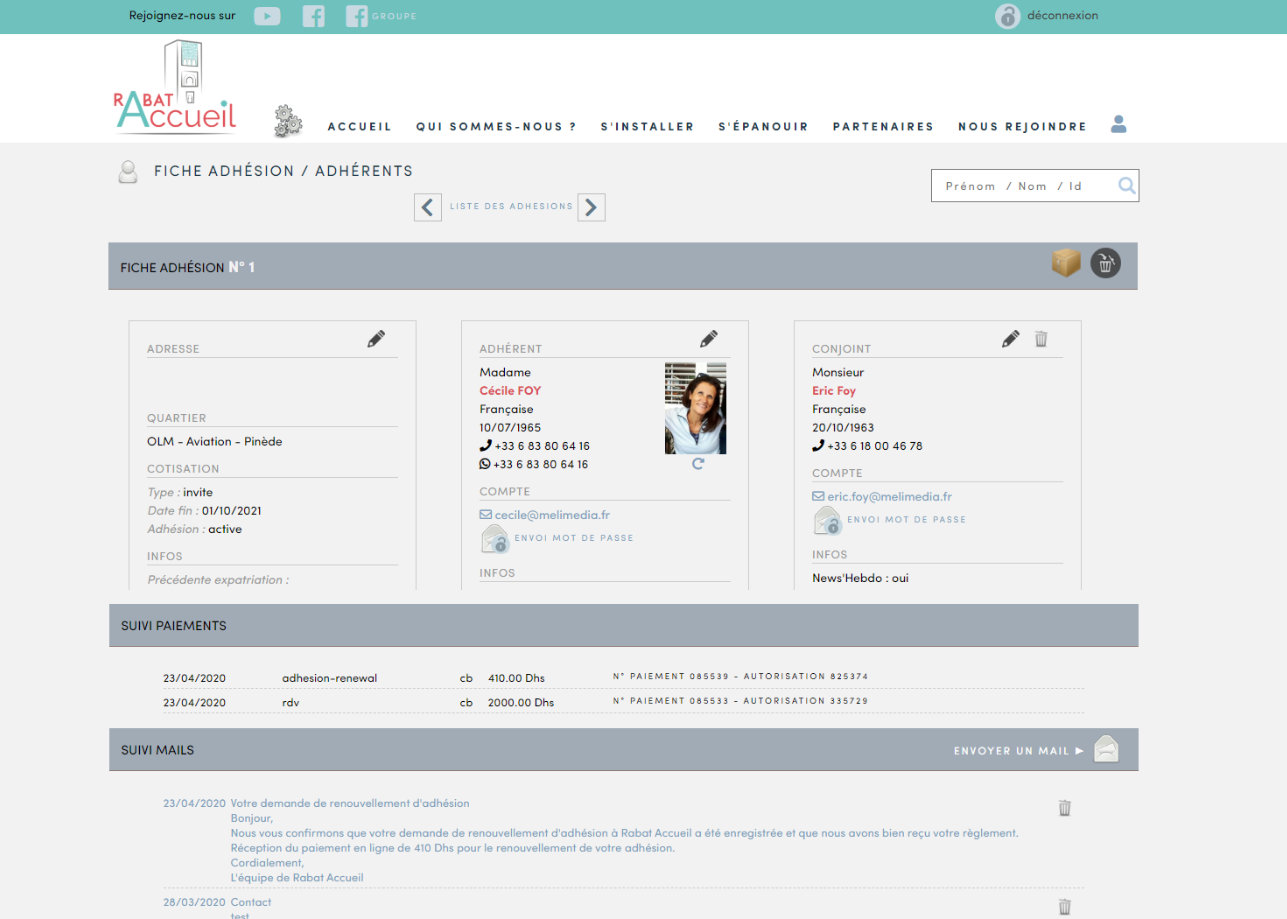Image resolution: width=1287 pixels, height=919 pixels.
Task: Click the déconnexion link
Action: 1062,16
